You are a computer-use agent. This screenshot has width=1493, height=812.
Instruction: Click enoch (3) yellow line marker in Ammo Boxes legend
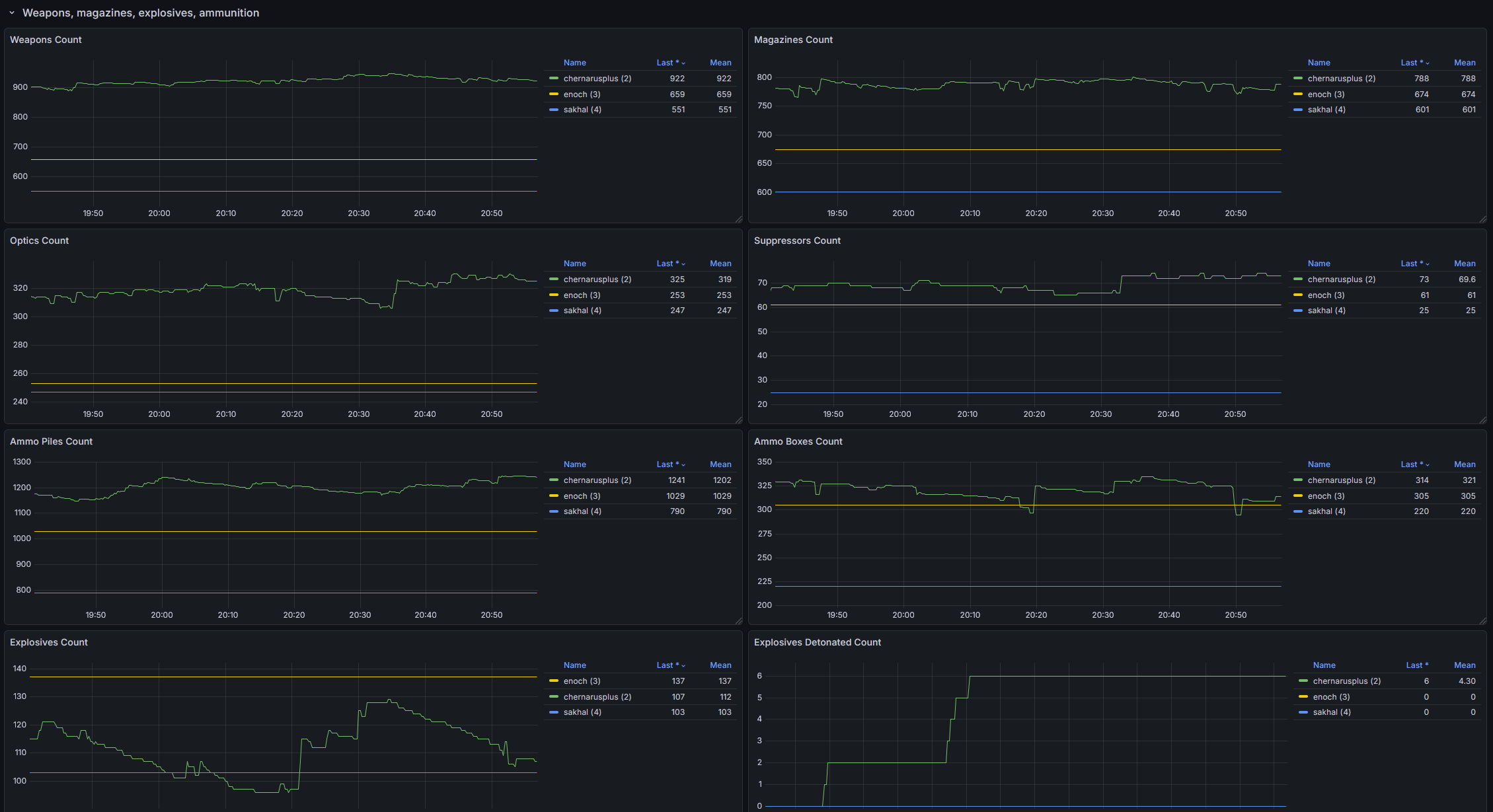point(1298,496)
